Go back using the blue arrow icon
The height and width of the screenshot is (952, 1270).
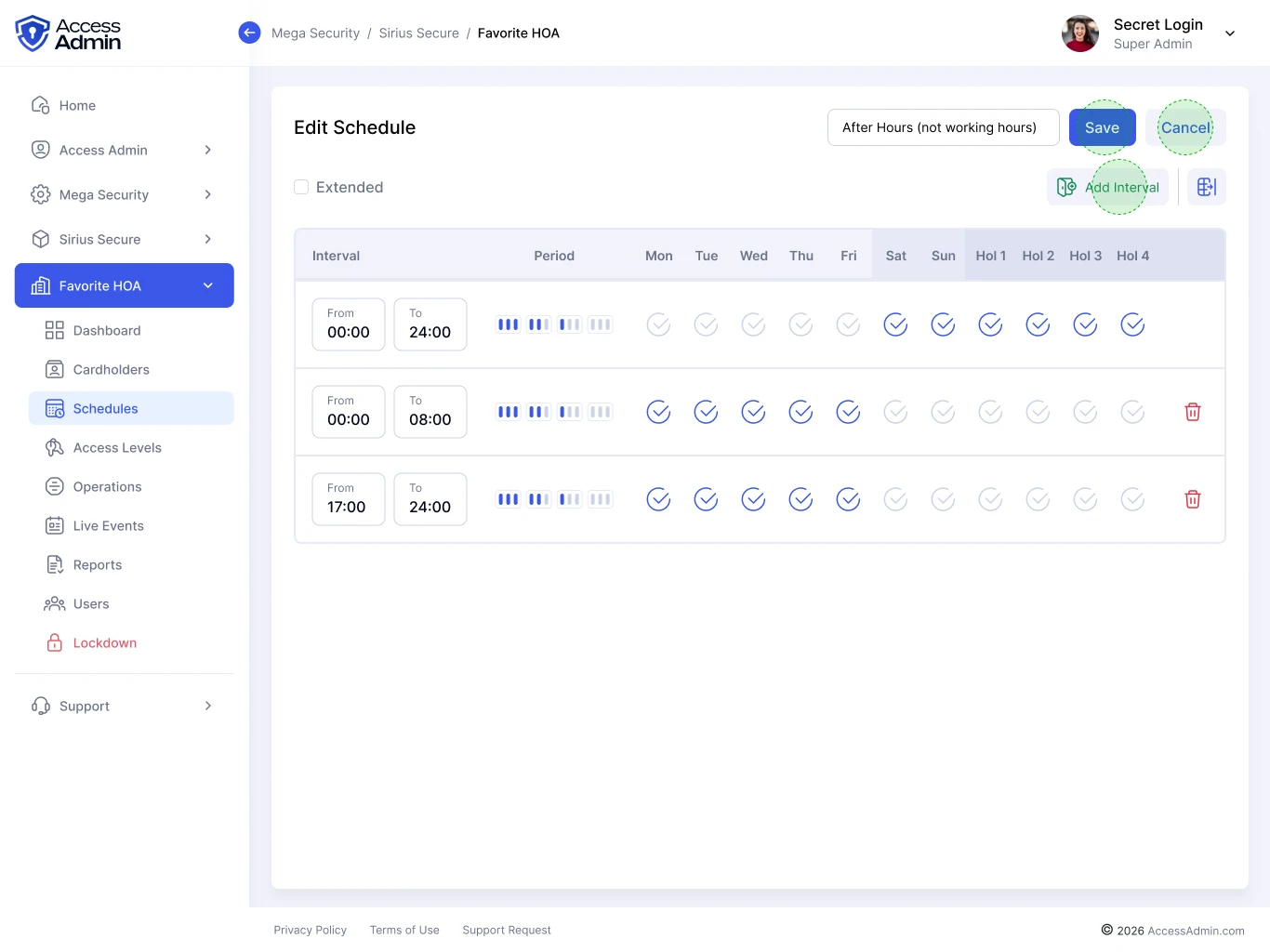(x=249, y=33)
